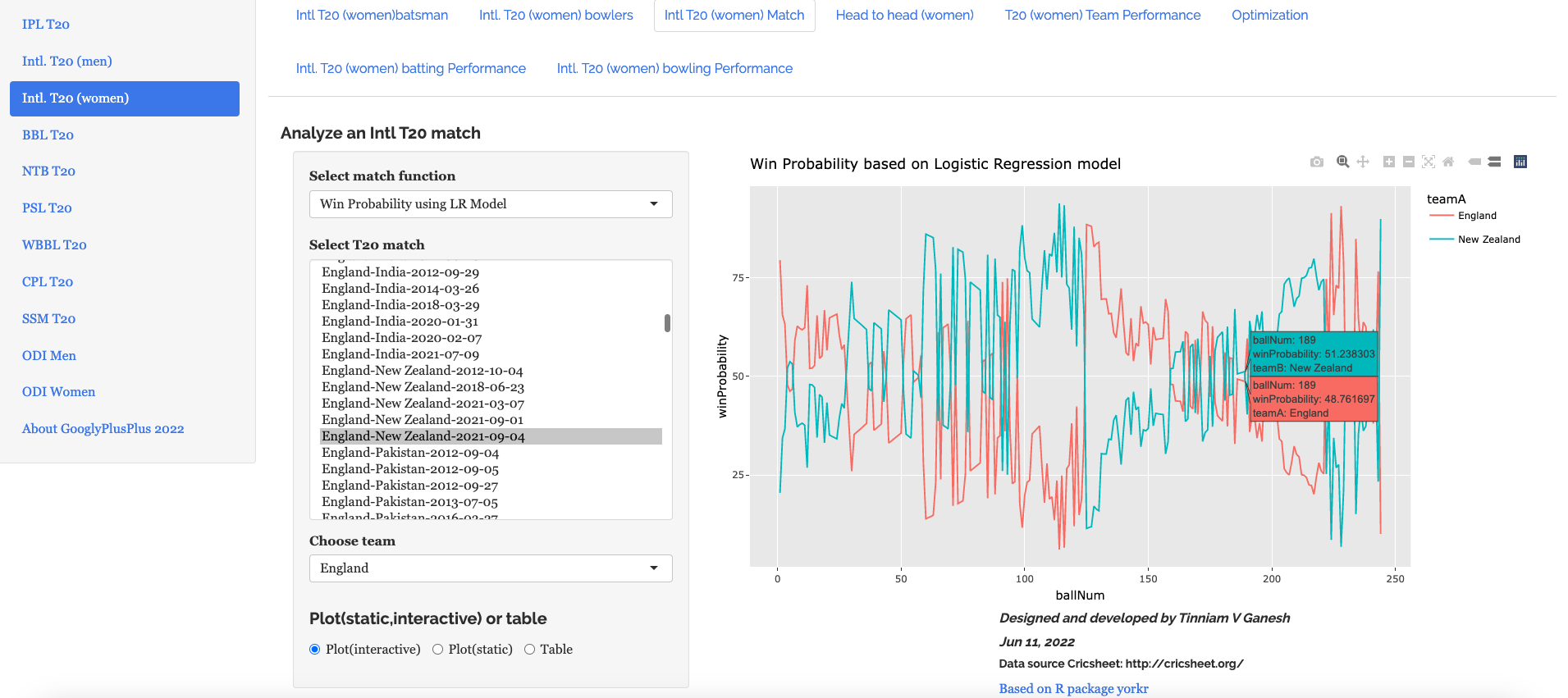Enable compare data on hover icon
Image resolution: width=1568 pixels, height=698 pixels.
point(1494,162)
